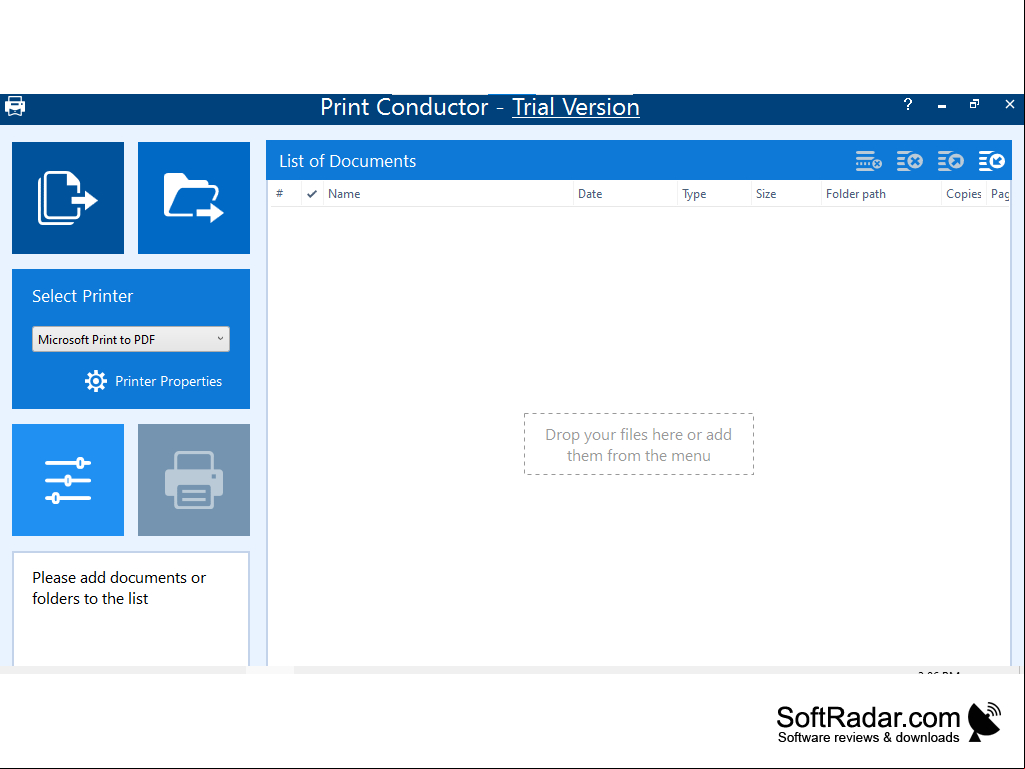The height and width of the screenshot is (769, 1025).
Task: Click the Drop your files here box
Action: coord(639,444)
